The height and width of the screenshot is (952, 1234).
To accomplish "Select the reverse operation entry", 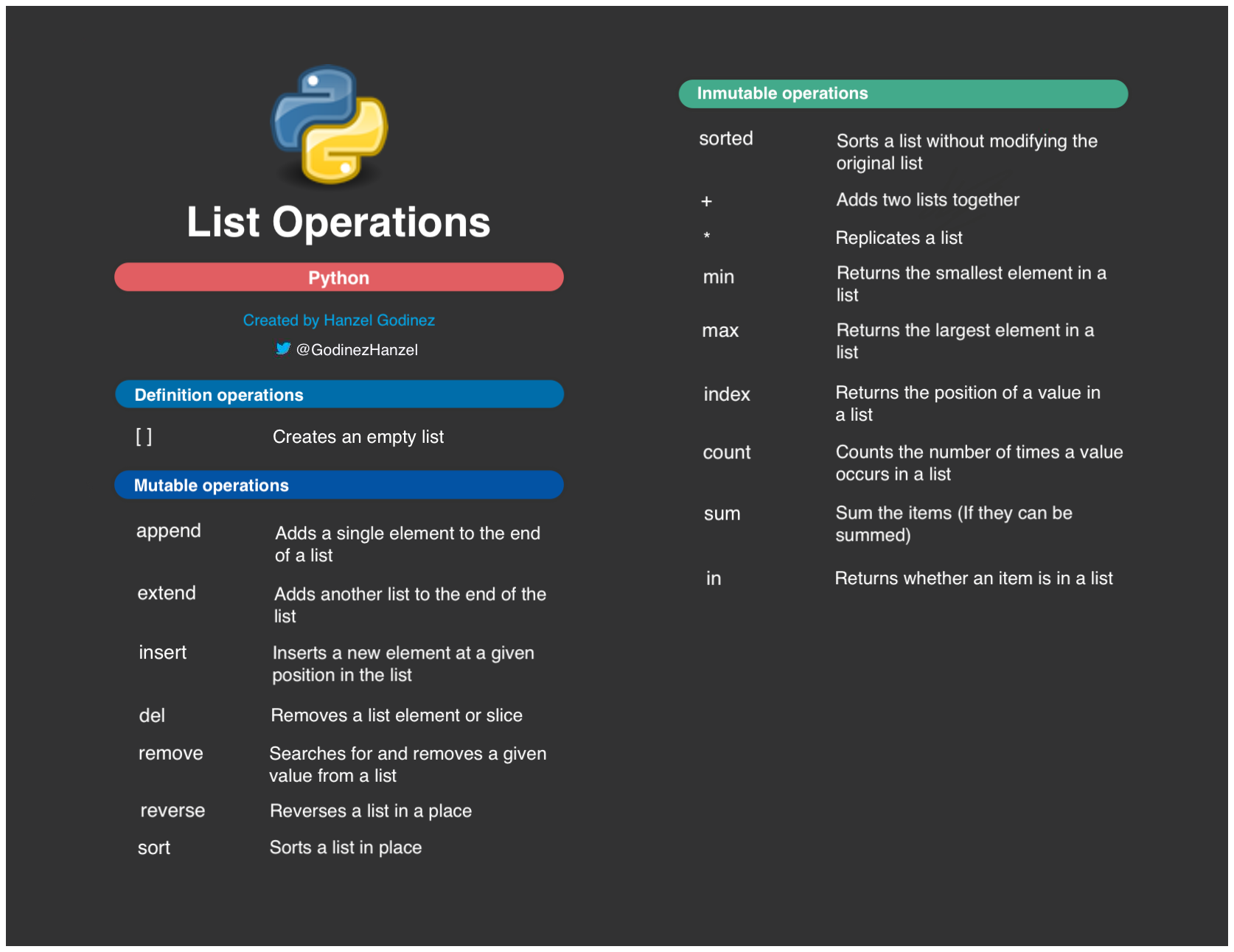I will (172, 810).
